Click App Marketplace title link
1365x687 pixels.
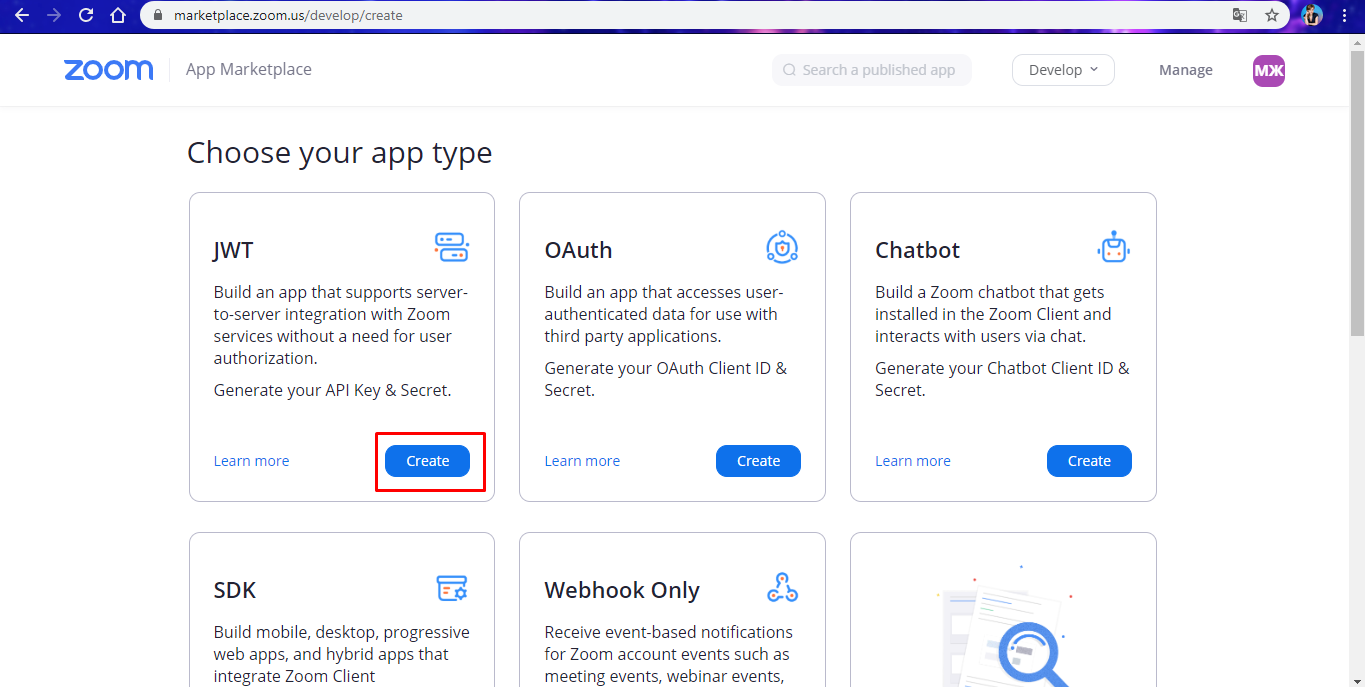click(x=249, y=69)
